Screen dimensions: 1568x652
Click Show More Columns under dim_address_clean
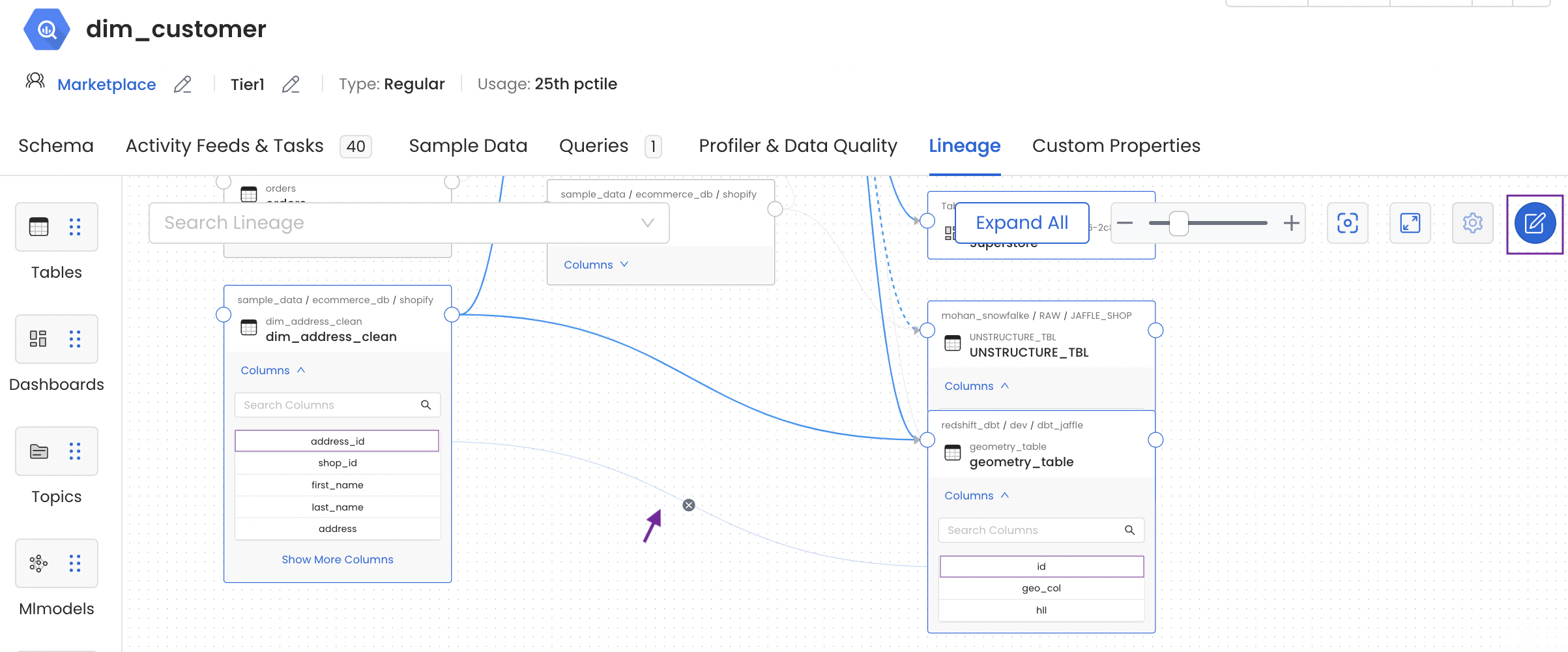(337, 559)
